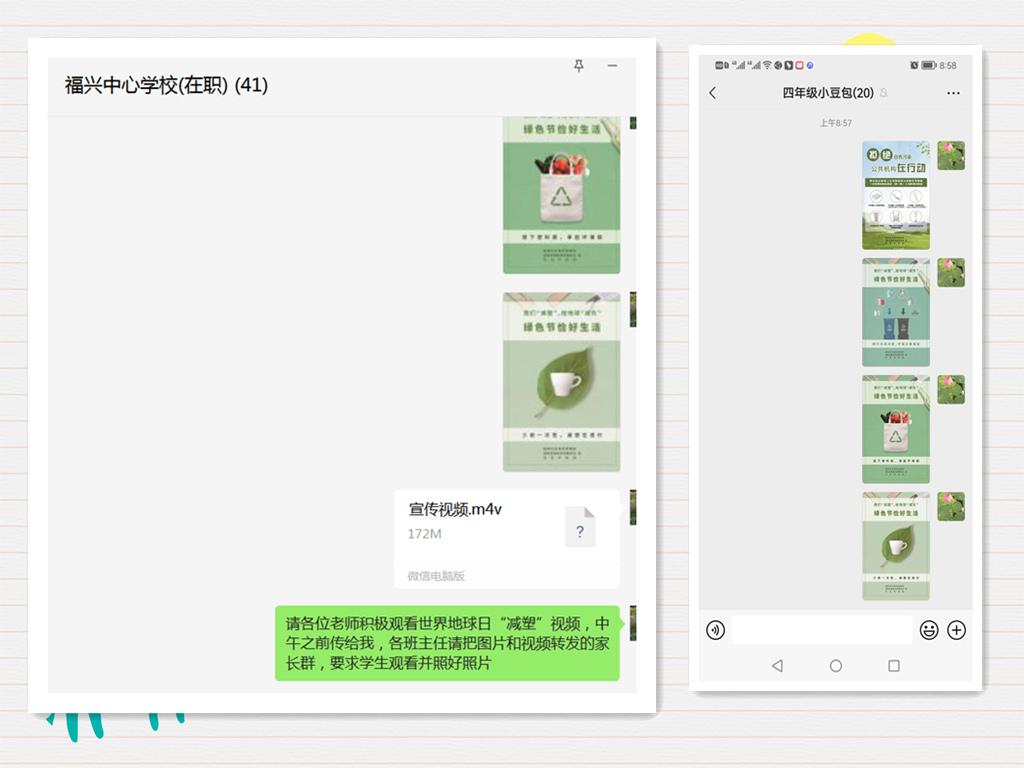This screenshot has width=1024, height=768.
Task: Pin the 福兴中心学校 chat window
Action: (578, 66)
